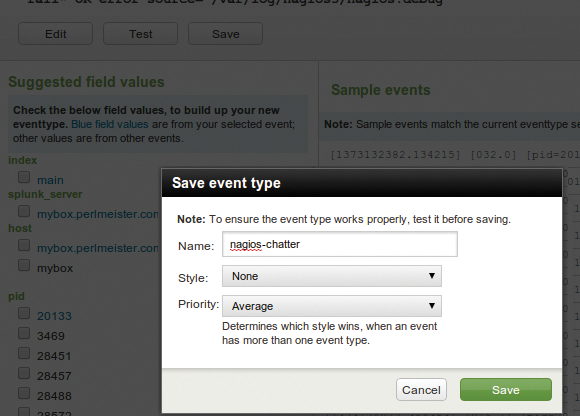
Task: Focus the Name field containing nagios-chatter
Action: [340, 244]
